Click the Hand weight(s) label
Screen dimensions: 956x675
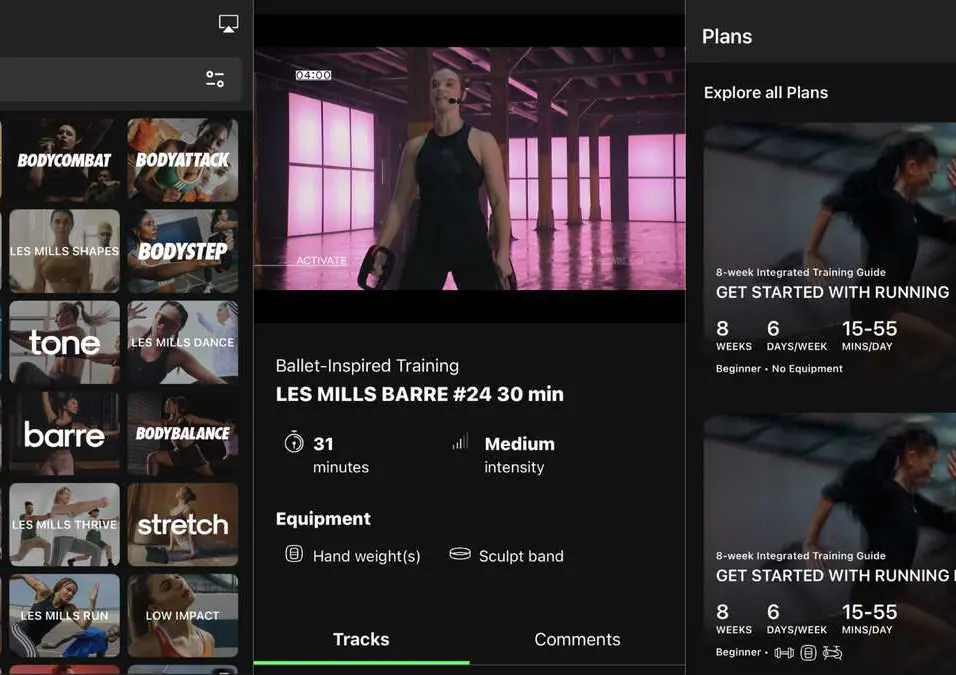(x=366, y=556)
